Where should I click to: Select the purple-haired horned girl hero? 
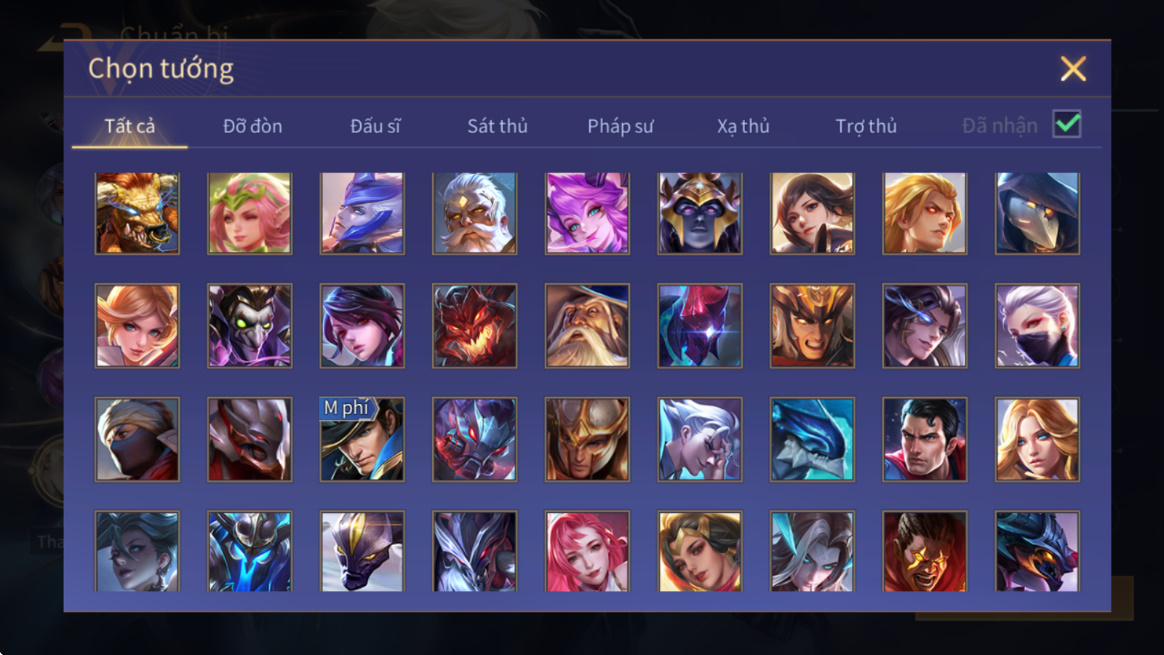point(587,213)
